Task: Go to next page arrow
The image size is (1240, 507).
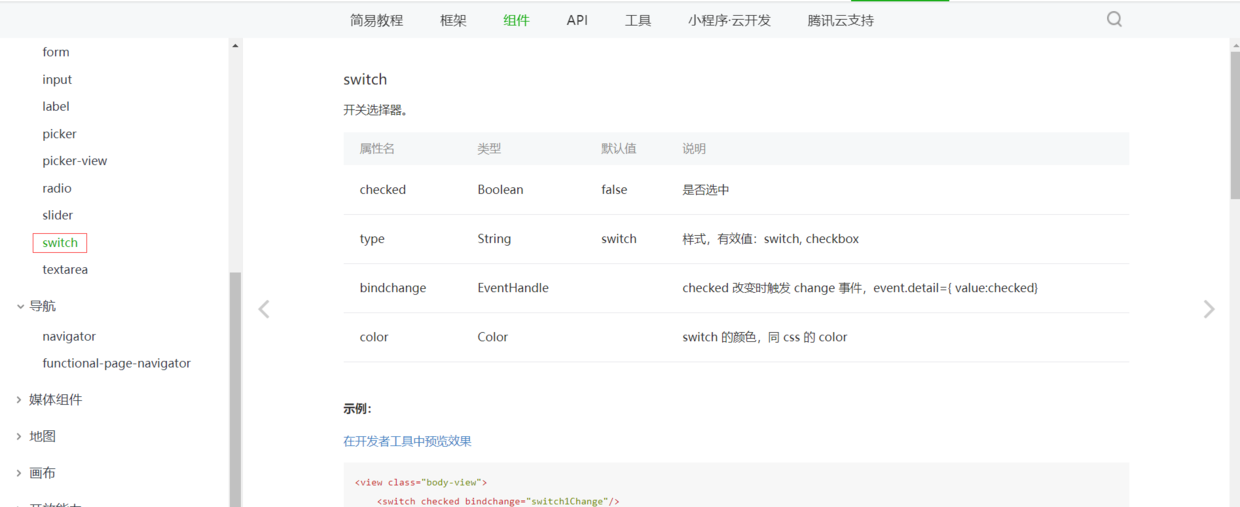Action: [x=1209, y=309]
